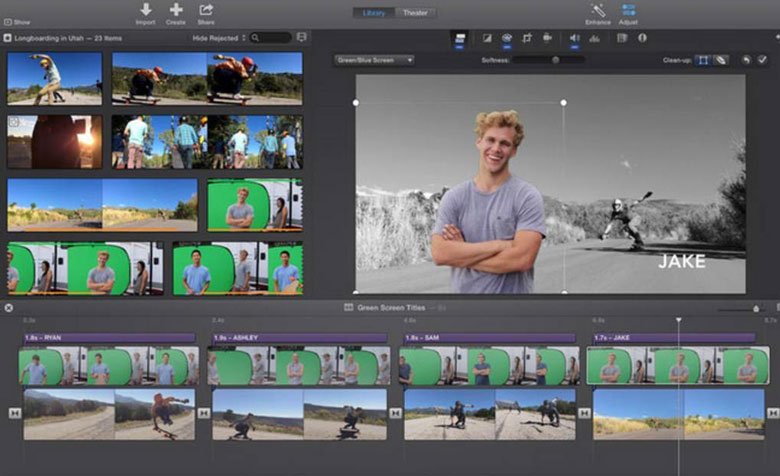This screenshot has height=476, width=780.
Task: Click the transition icon after the last clip
Action: tap(773, 413)
